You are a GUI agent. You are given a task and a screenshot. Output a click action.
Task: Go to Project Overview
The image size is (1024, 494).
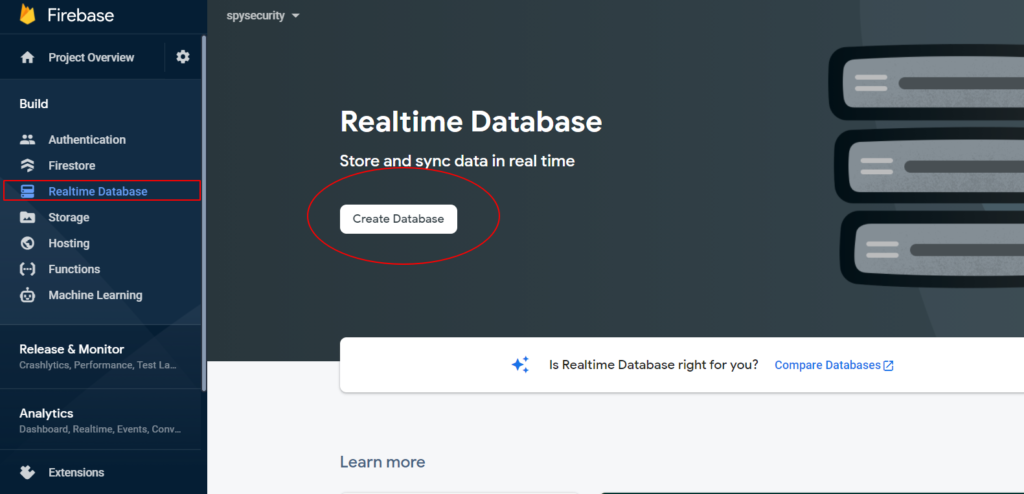tap(91, 58)
